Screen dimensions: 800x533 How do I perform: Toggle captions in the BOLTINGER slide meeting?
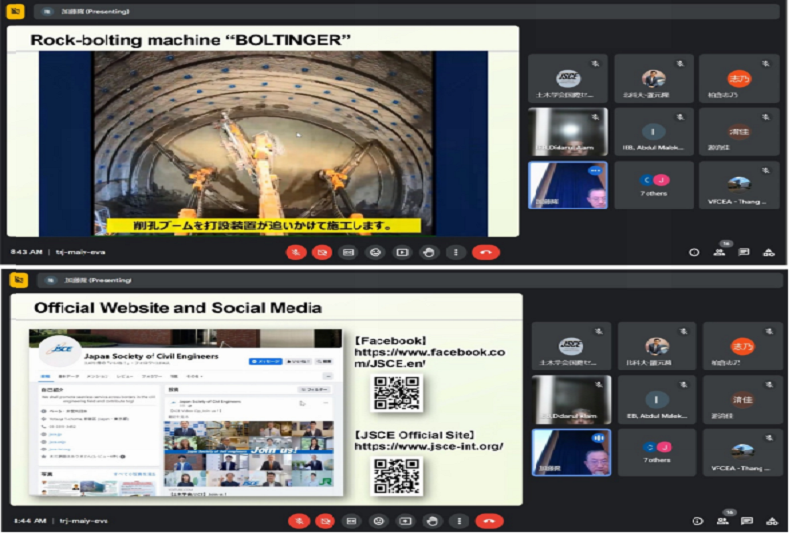[348, 252]
